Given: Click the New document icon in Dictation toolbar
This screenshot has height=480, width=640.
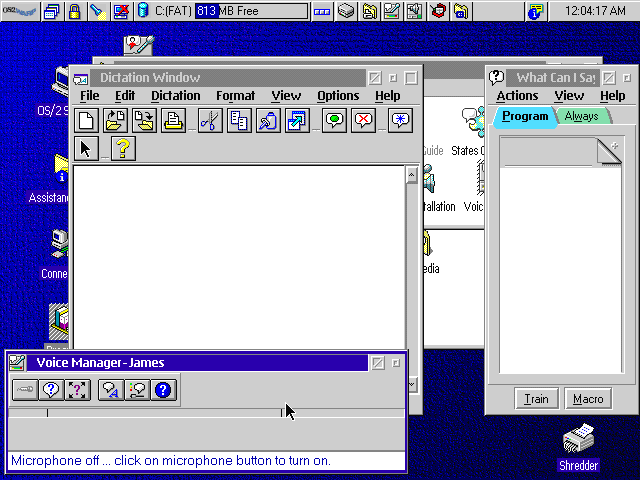Looking at the screenshot, I should [88, 121].
